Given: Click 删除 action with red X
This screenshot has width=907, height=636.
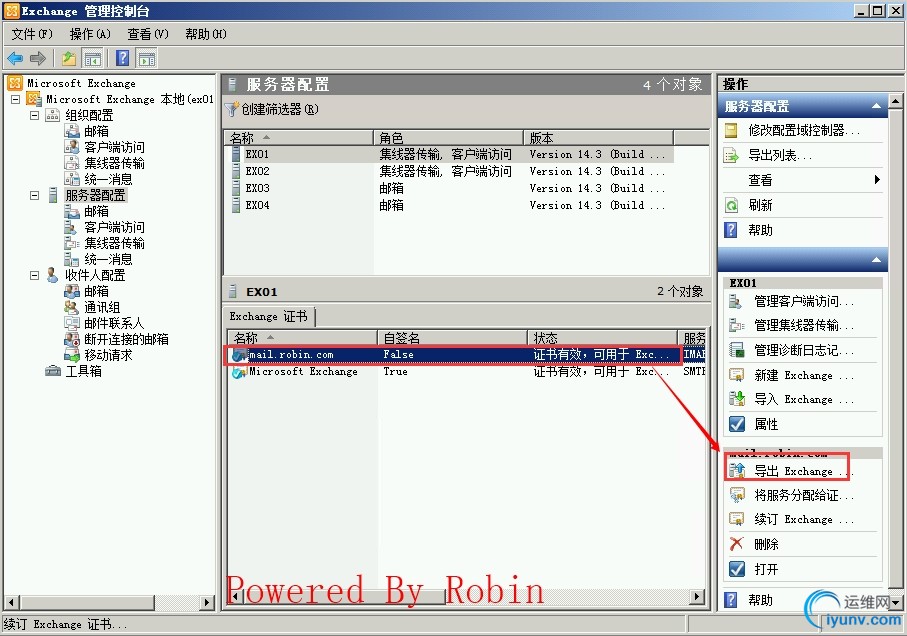Looking at the screenshot, I should tap(766, 544).
